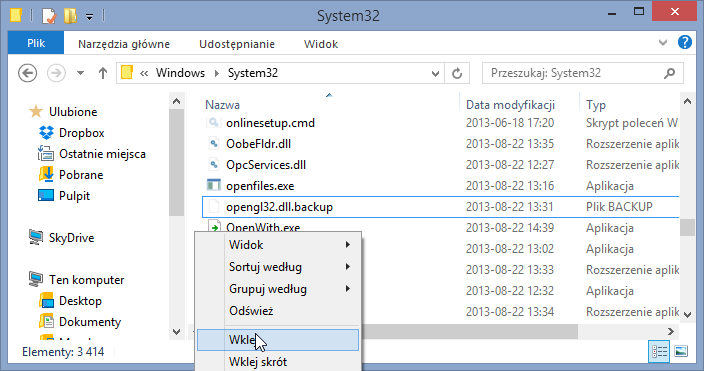Select the openfiles.exe file

pos(260,186)
